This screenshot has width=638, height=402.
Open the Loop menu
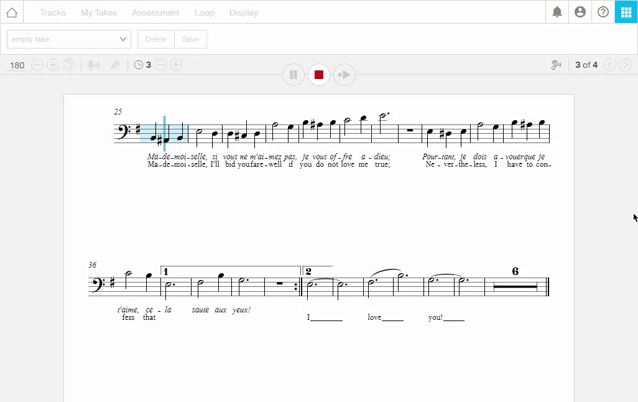[204, 13]
